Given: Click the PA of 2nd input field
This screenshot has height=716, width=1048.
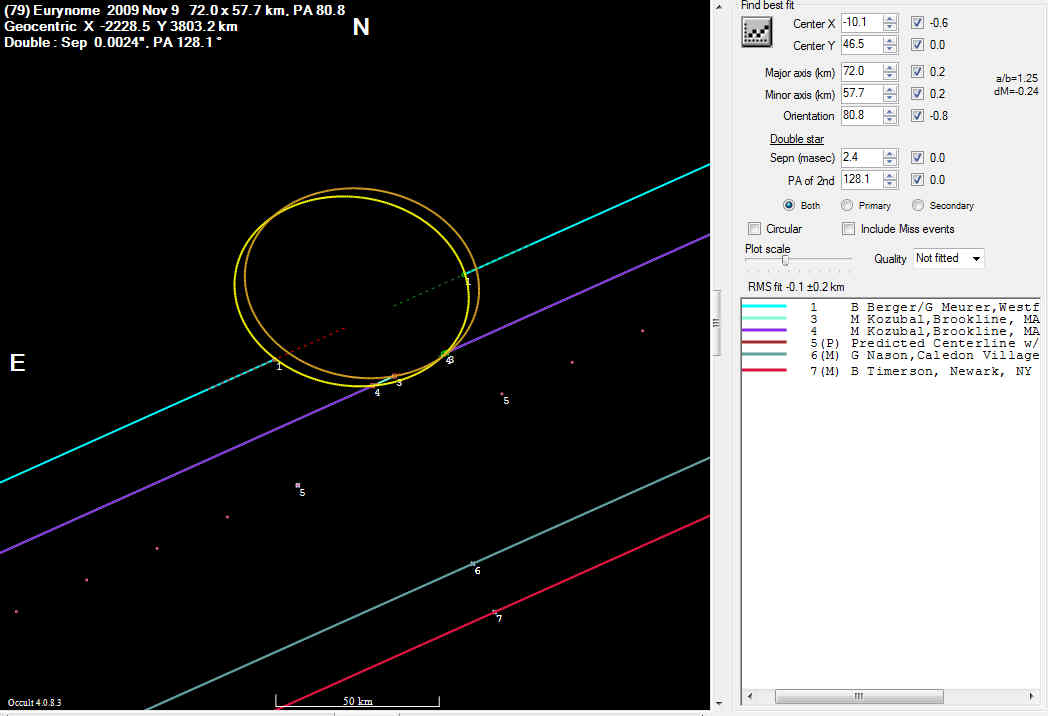Looking at the screenshot, I should [x=860, y=180].
